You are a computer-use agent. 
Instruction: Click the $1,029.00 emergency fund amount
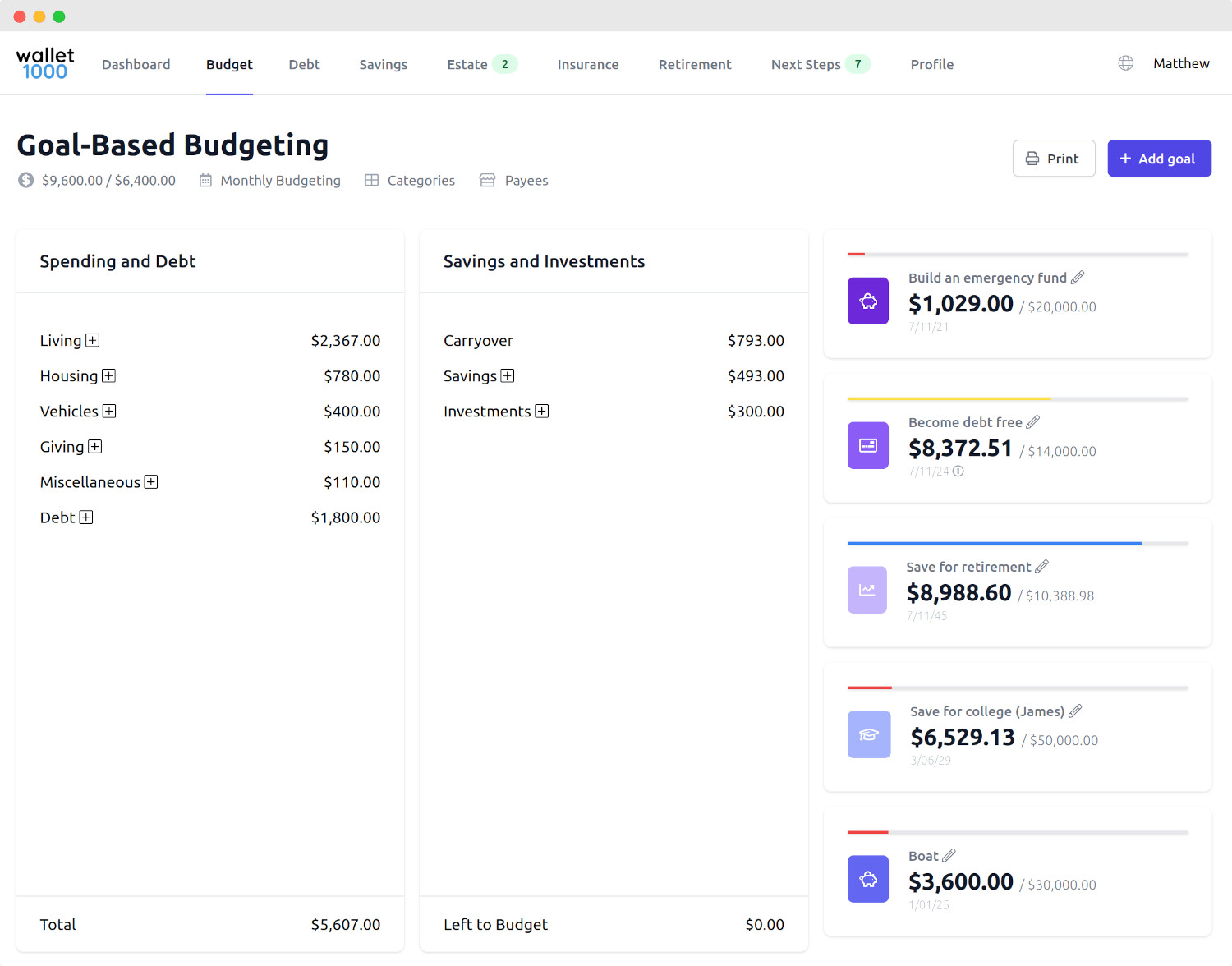961,303
